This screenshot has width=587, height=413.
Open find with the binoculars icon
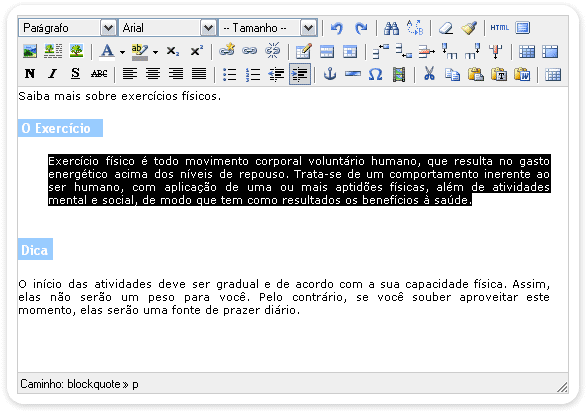click(392, 28)
